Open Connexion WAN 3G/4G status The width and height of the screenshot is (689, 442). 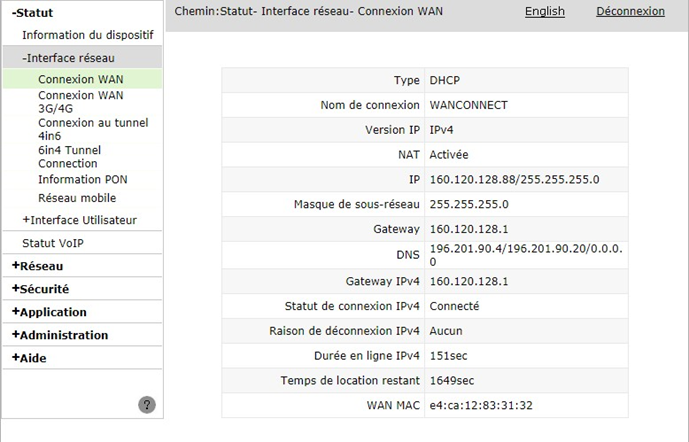(81, 102)
